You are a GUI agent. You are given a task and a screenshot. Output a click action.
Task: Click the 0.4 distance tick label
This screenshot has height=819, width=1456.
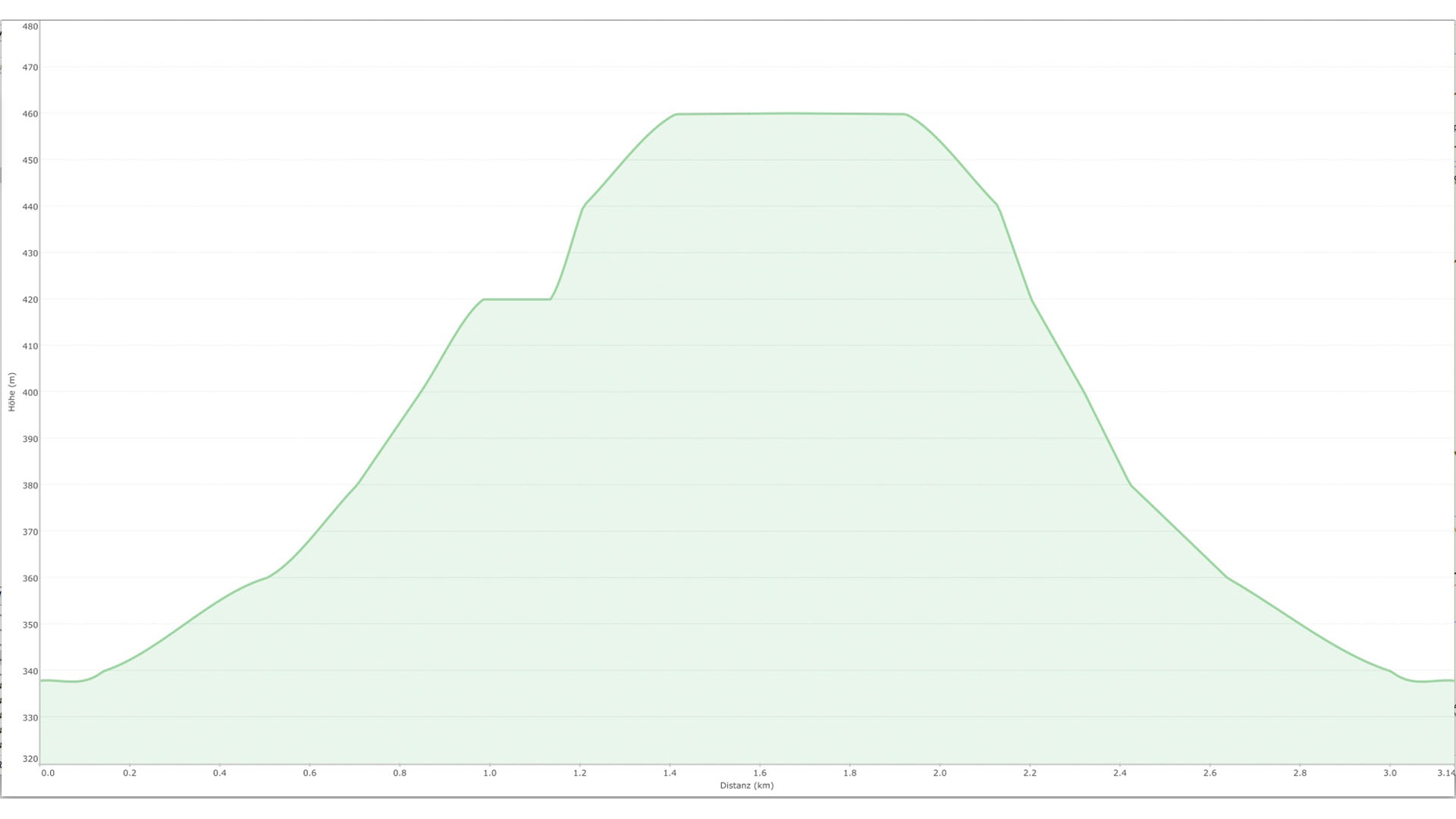220,773
